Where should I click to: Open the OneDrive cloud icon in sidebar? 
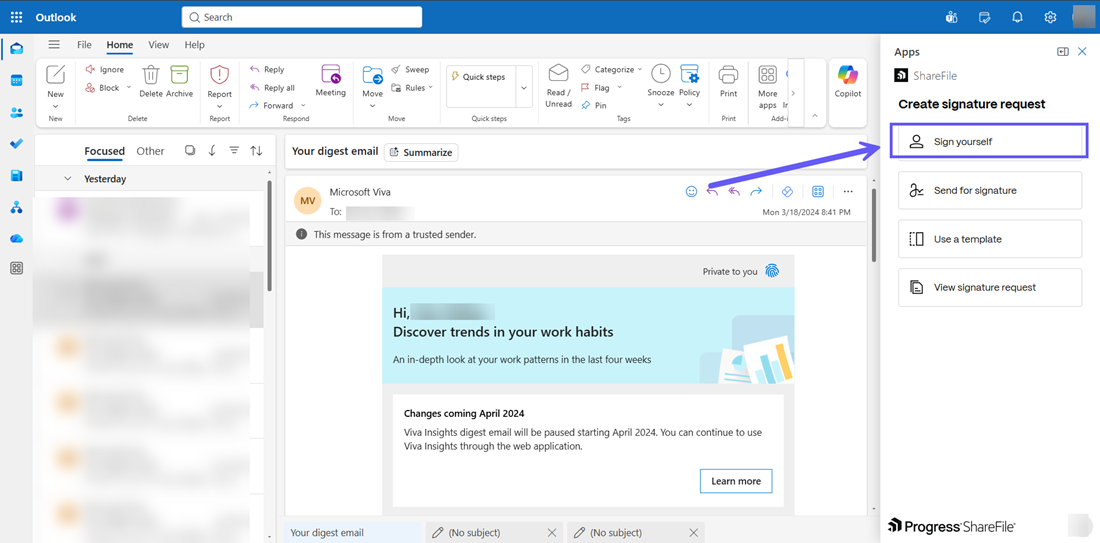(16, 239)
